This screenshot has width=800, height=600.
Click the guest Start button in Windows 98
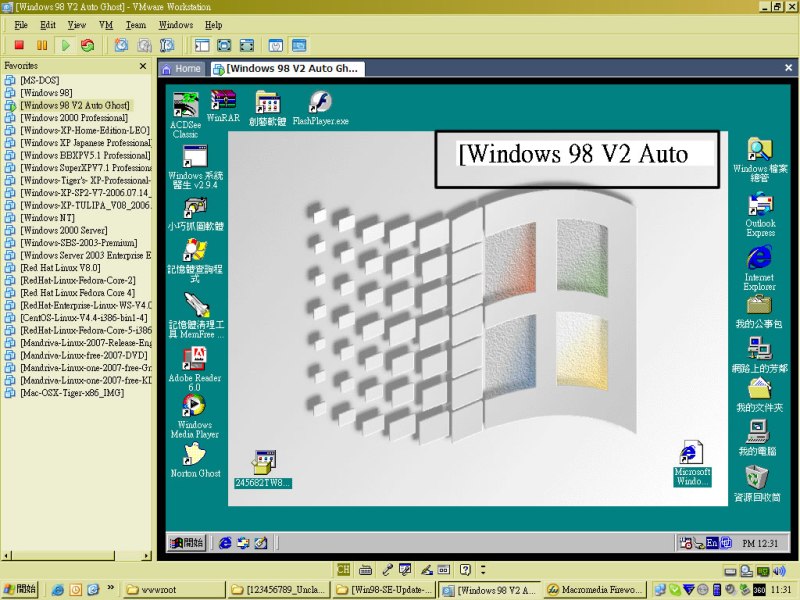coord(186,543)
